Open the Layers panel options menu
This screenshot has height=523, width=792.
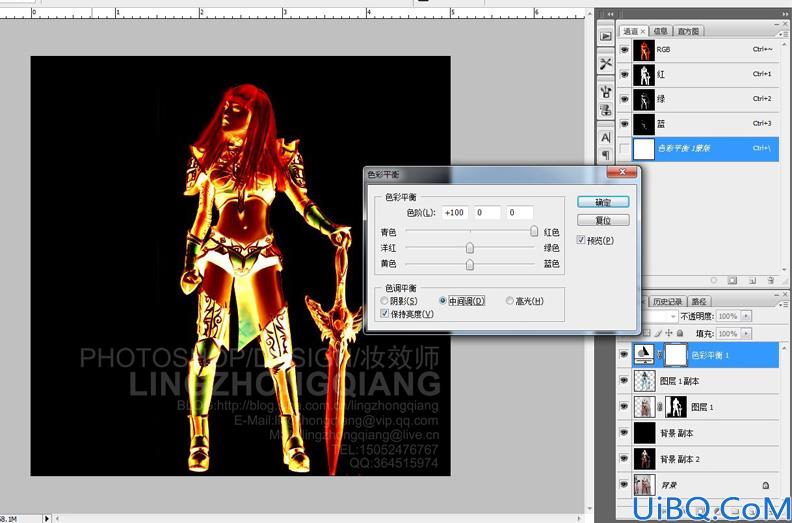click(x=784, y=303)
